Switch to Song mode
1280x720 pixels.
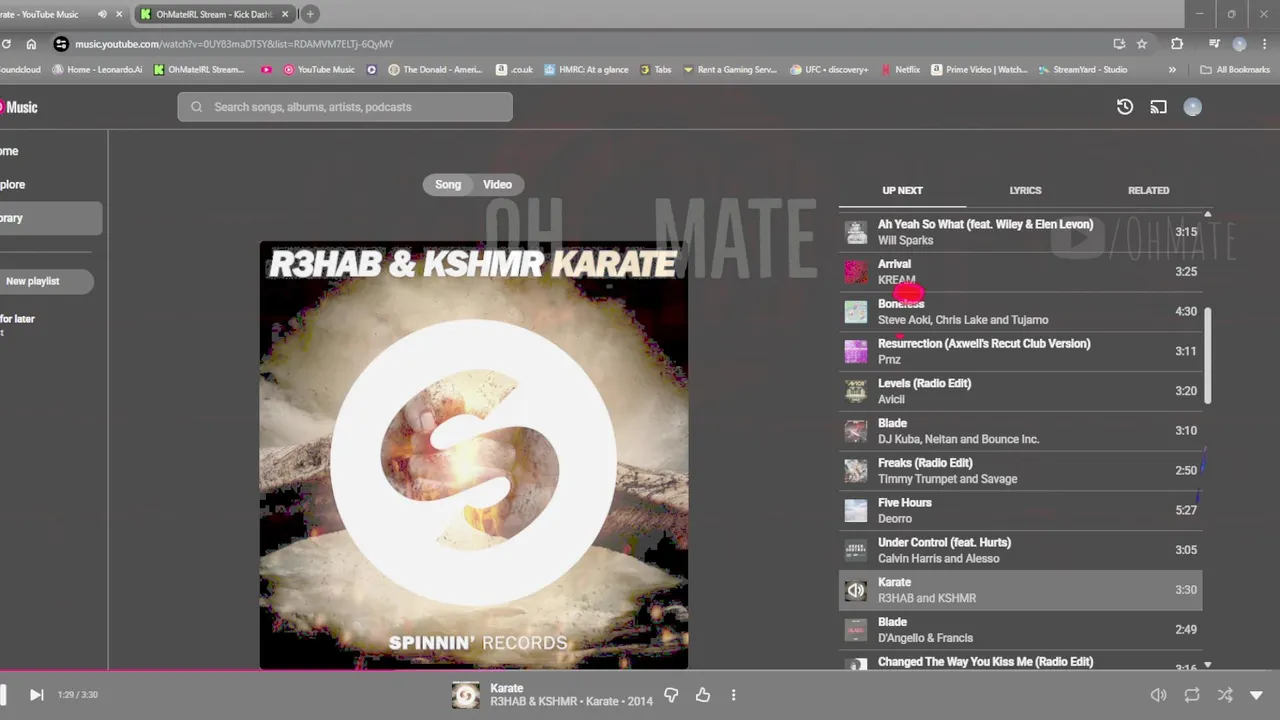pyautogui.click(x=448, y=184)
